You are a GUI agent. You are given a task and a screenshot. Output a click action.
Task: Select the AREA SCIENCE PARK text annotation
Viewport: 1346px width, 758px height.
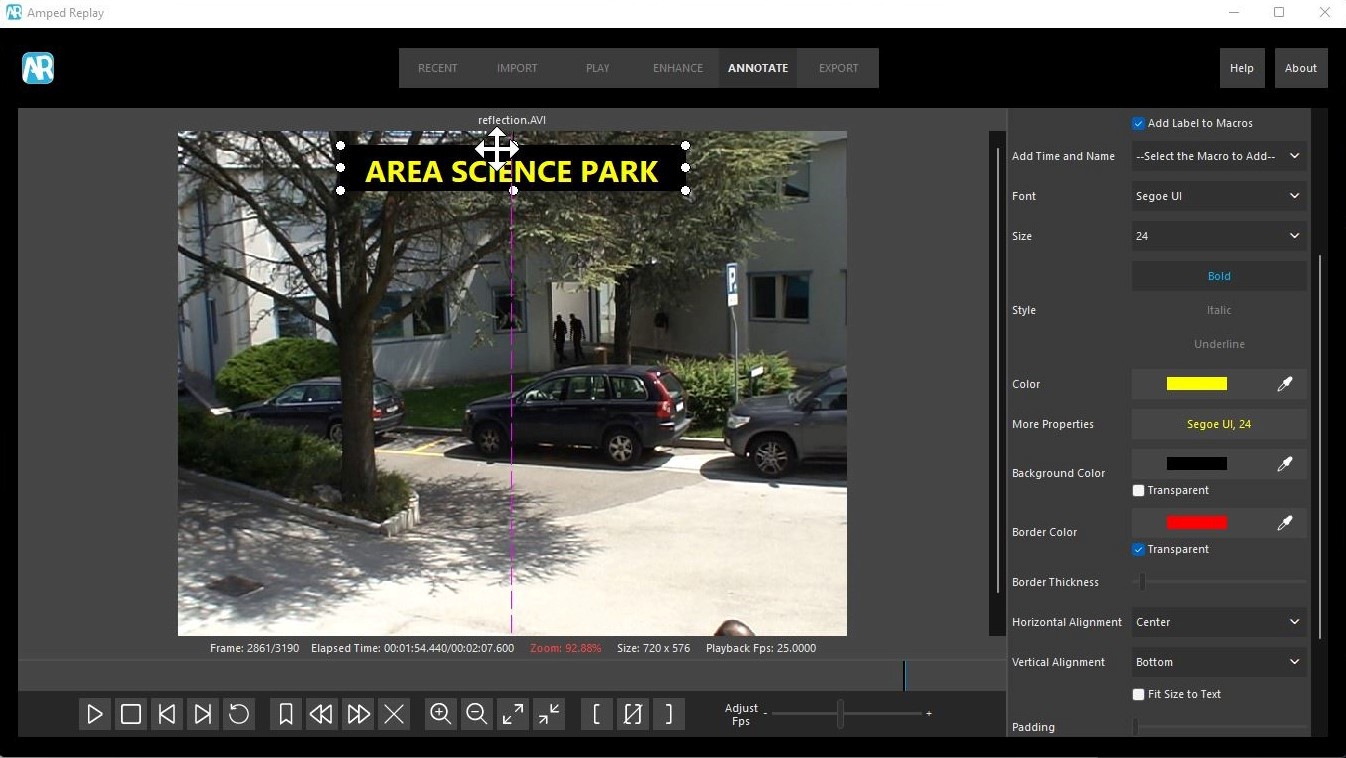pos(512,171)
